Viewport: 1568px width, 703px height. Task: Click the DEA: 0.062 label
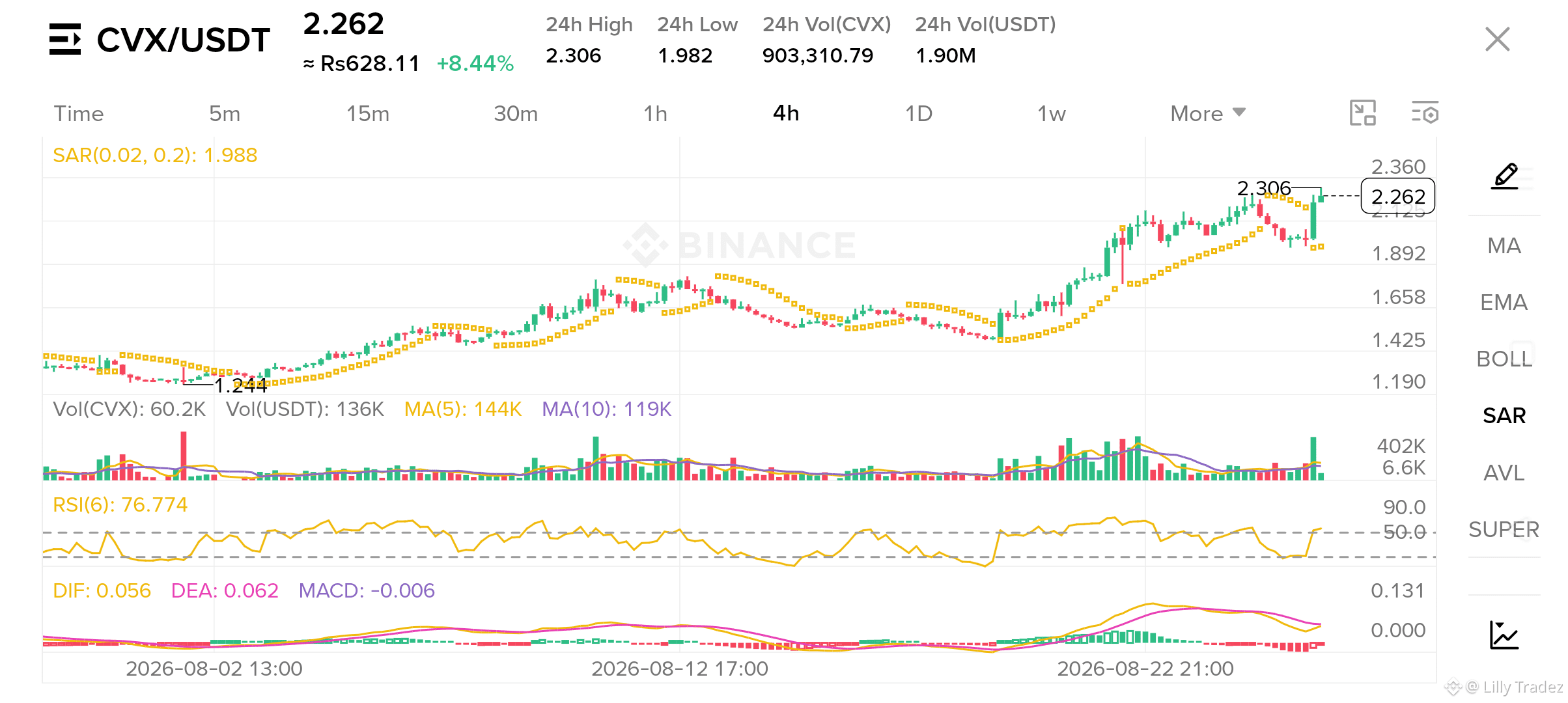click(225, 590)
